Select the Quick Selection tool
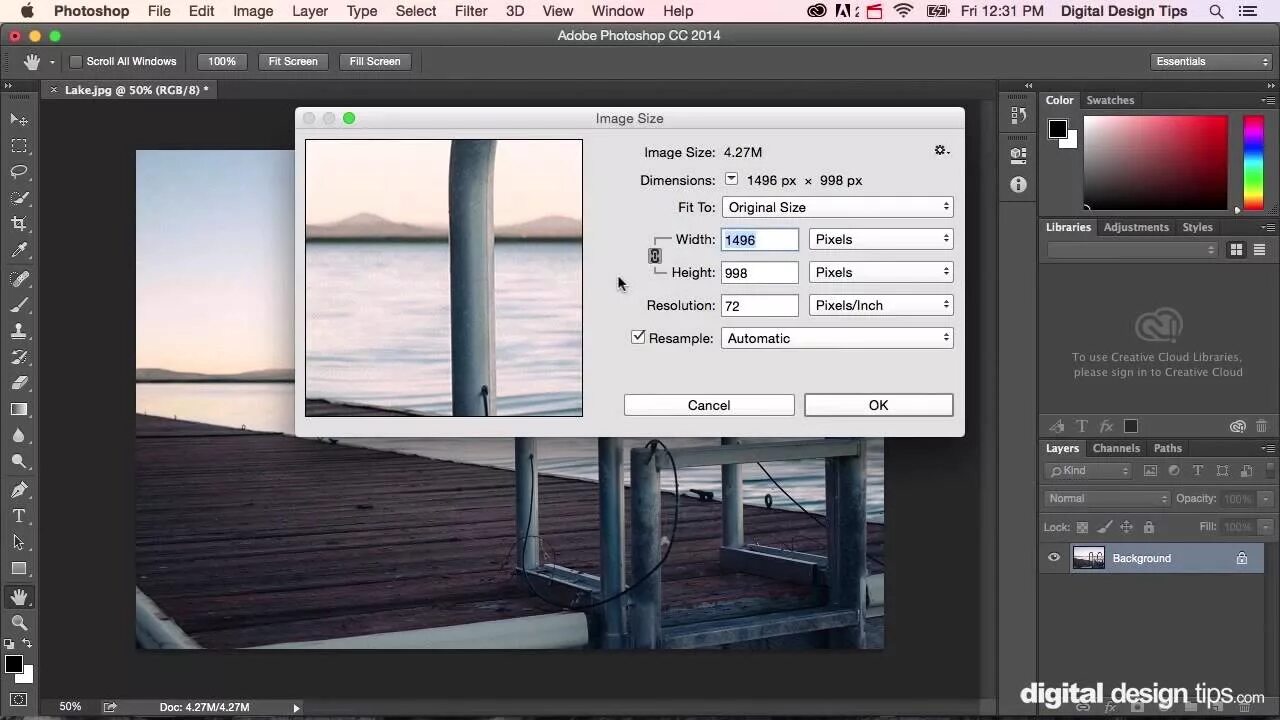This screenshot has height=720, width=1280. 19,198
